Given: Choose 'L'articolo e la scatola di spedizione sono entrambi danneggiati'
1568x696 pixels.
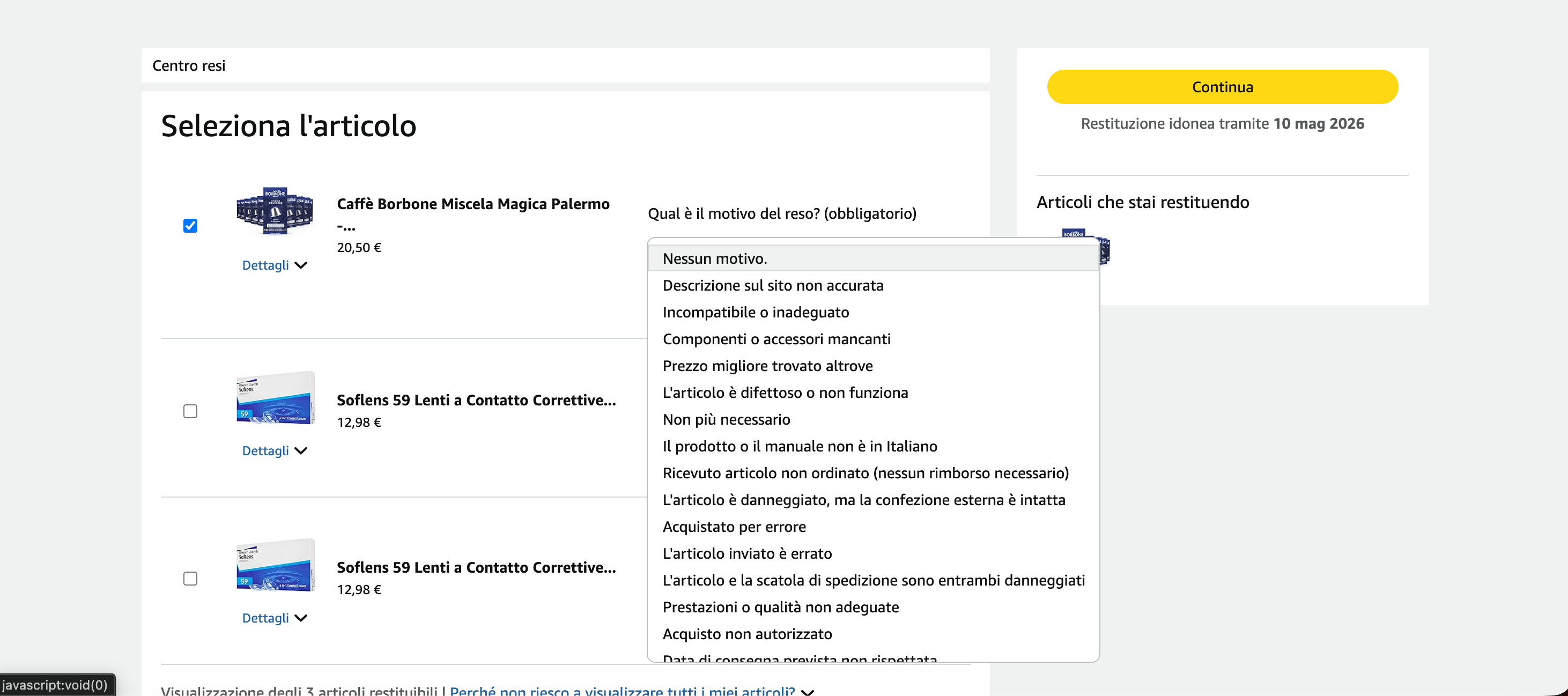Looking at the screenshot, I should click(x=874, y=580).
